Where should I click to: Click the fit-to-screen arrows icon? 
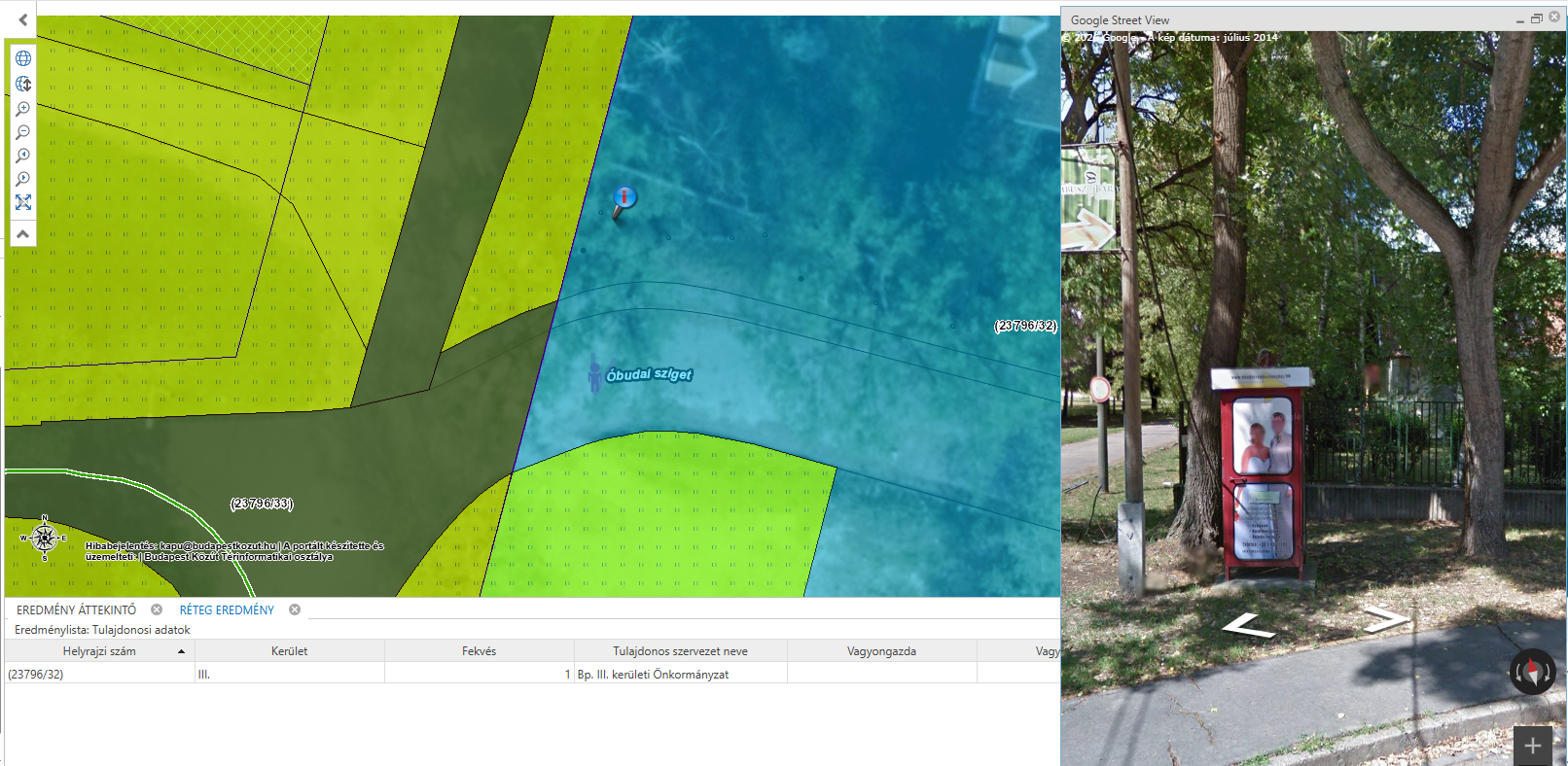click(x=23, y=202)
